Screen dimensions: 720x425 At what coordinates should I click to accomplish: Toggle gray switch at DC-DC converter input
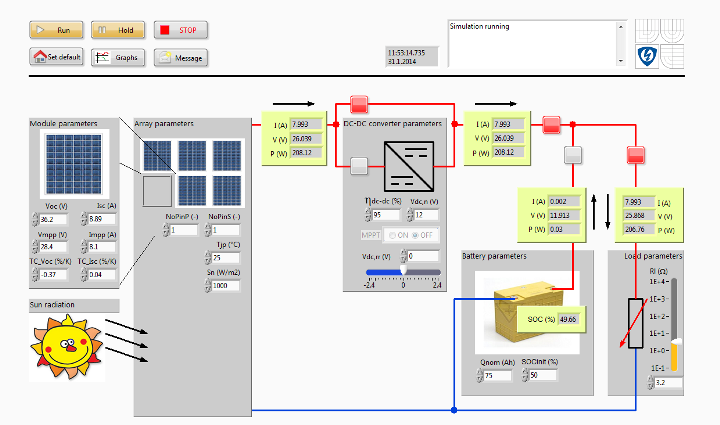359,166
